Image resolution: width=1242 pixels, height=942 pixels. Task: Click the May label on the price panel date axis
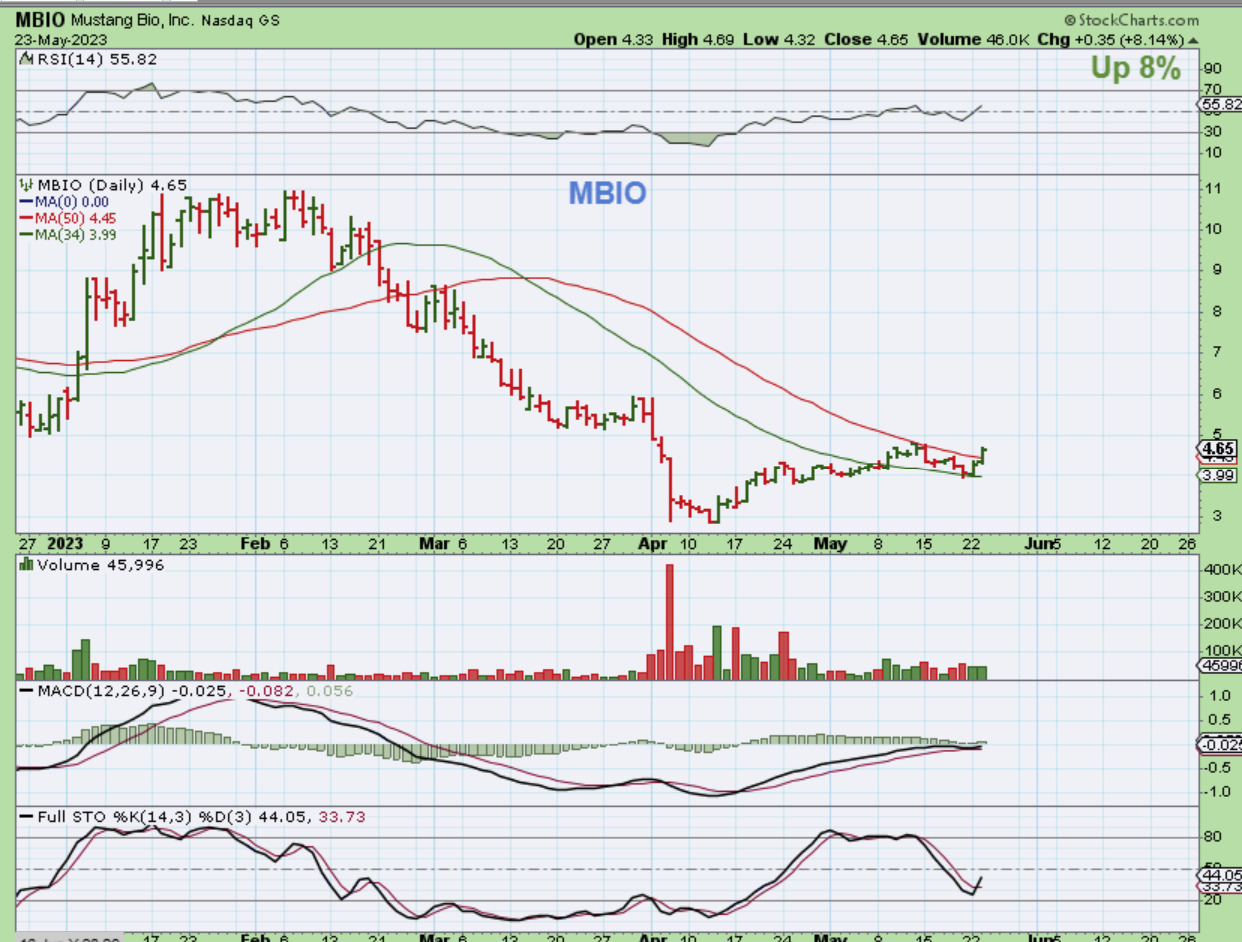pyautogui.click(x=830, y=544)
